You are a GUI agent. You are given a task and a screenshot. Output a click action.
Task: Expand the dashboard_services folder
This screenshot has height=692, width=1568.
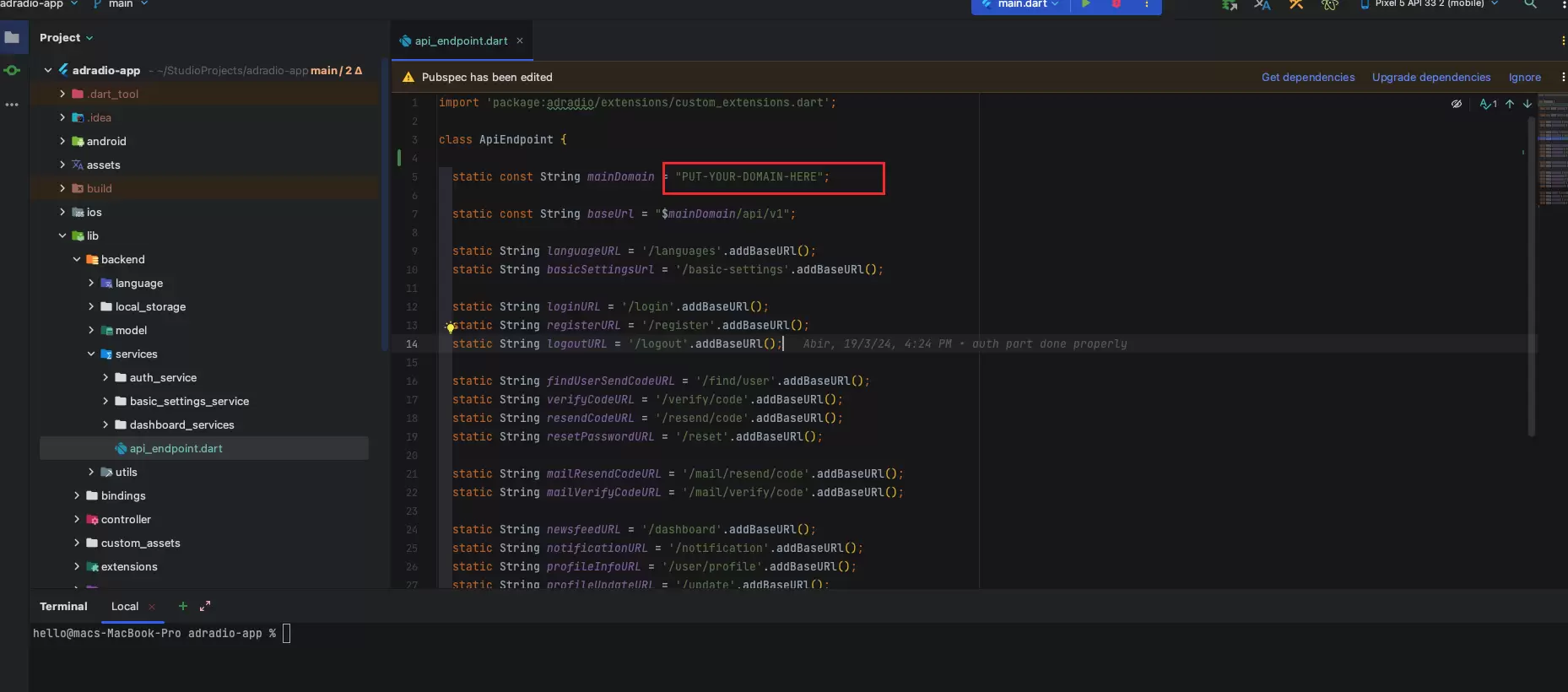[x=105, y=424]
